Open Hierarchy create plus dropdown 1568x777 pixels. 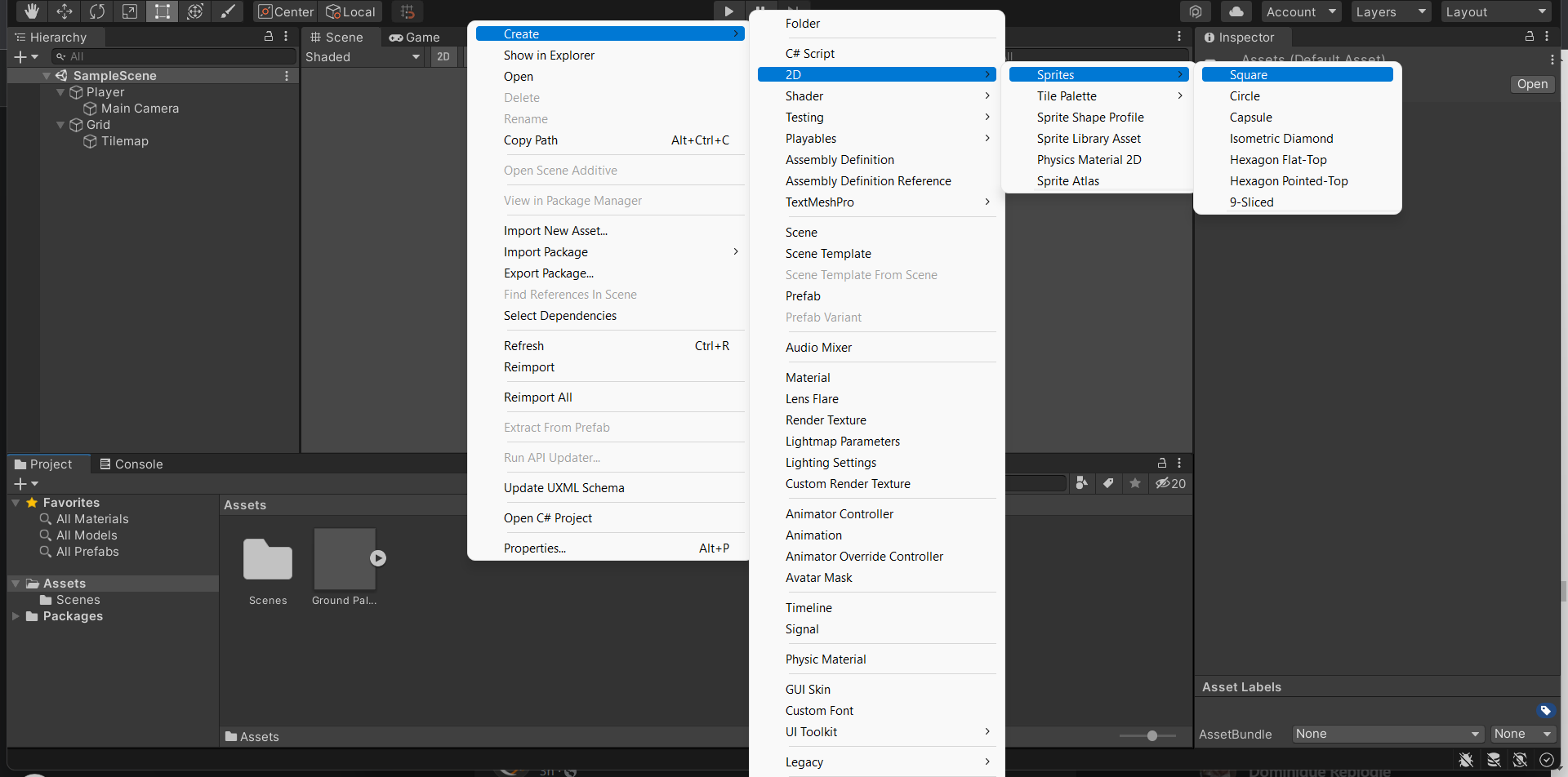26,57
